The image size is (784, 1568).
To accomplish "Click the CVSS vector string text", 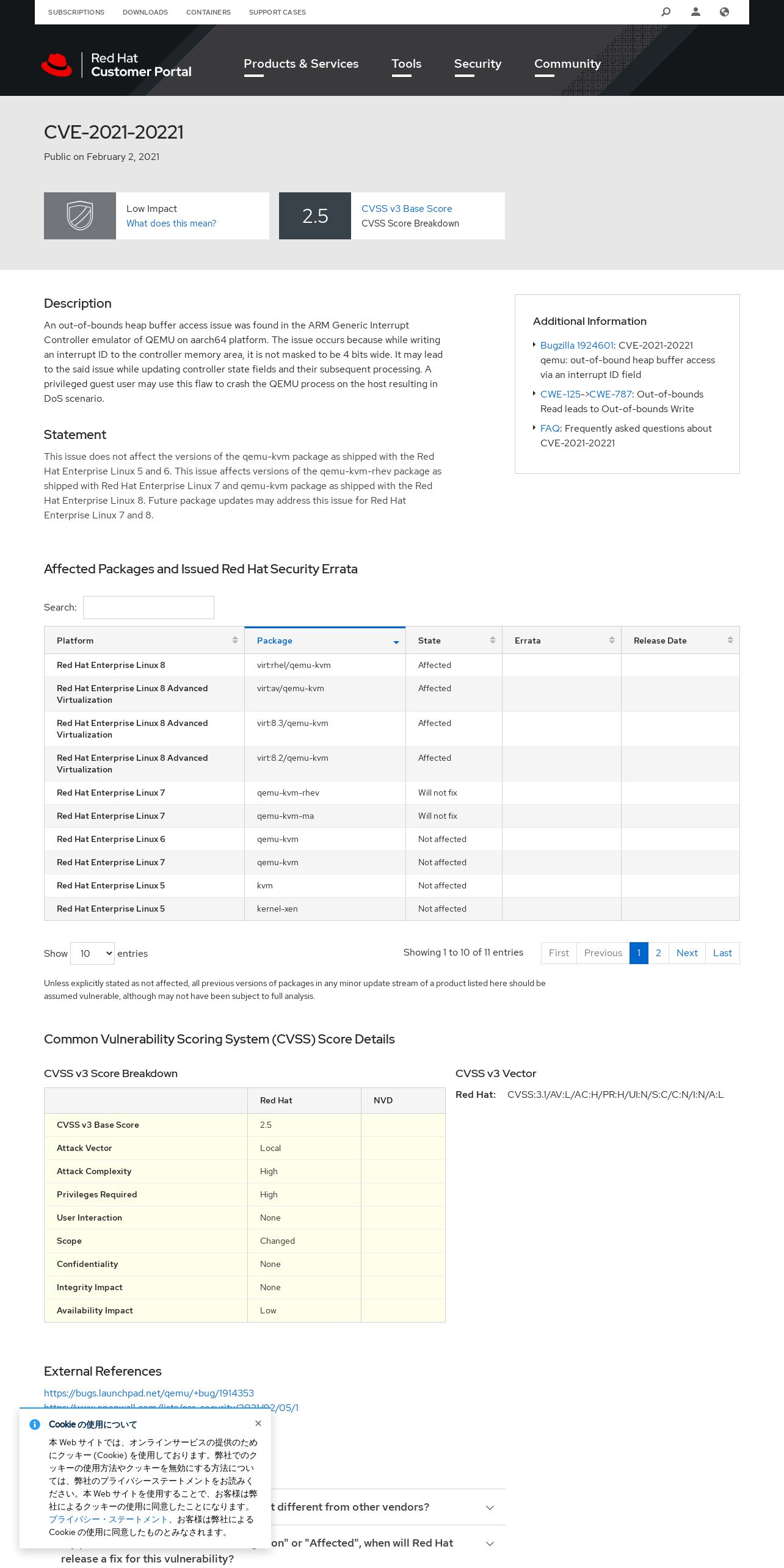I will [x=615, y=1094].
